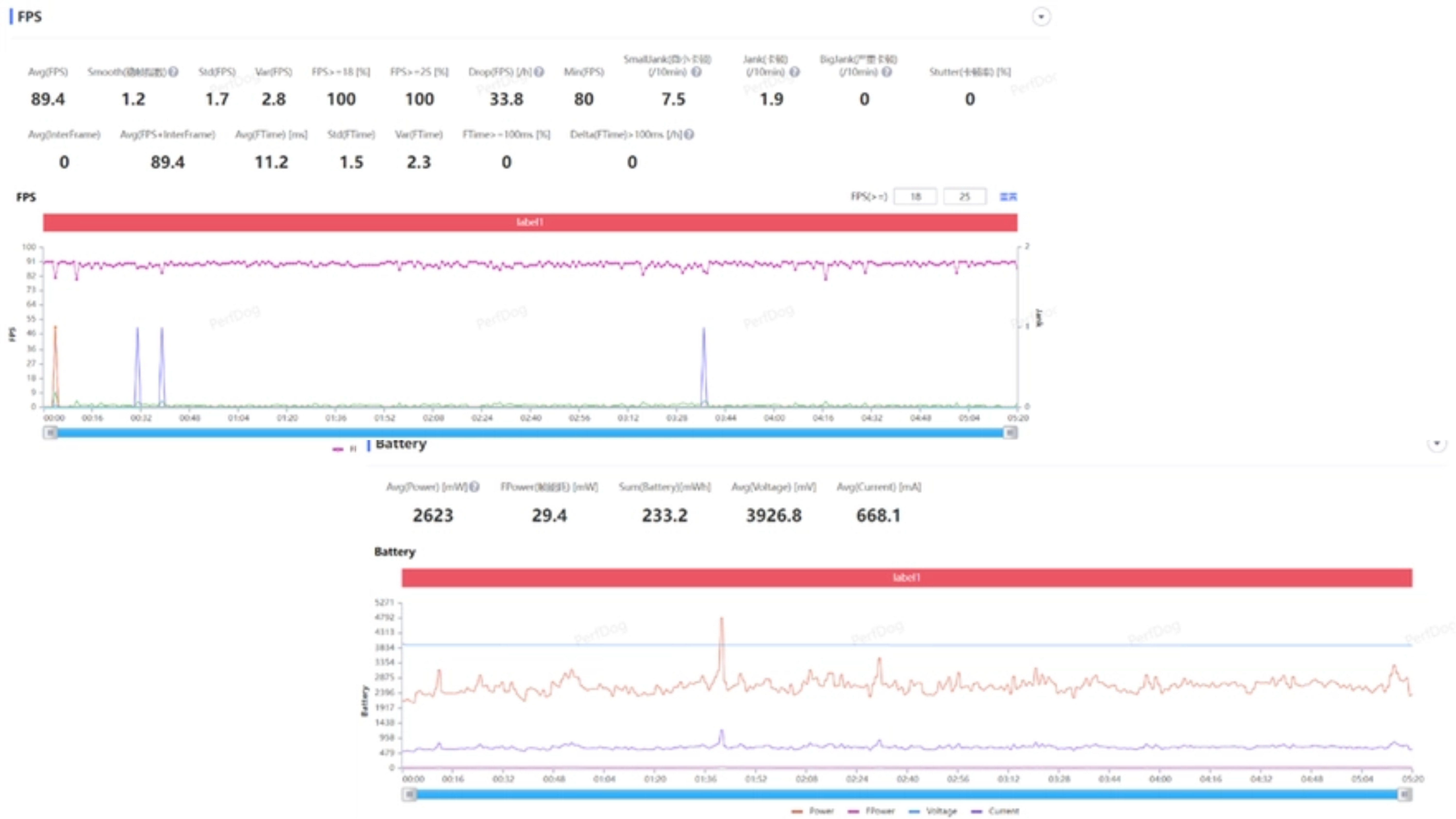Click the Std(FTime) value 1.5
1456x819 pixels.
352,163
